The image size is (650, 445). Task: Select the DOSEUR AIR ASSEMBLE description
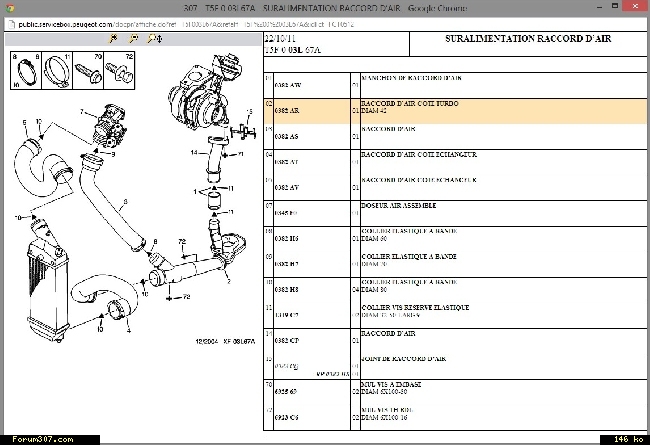[399, 206]
